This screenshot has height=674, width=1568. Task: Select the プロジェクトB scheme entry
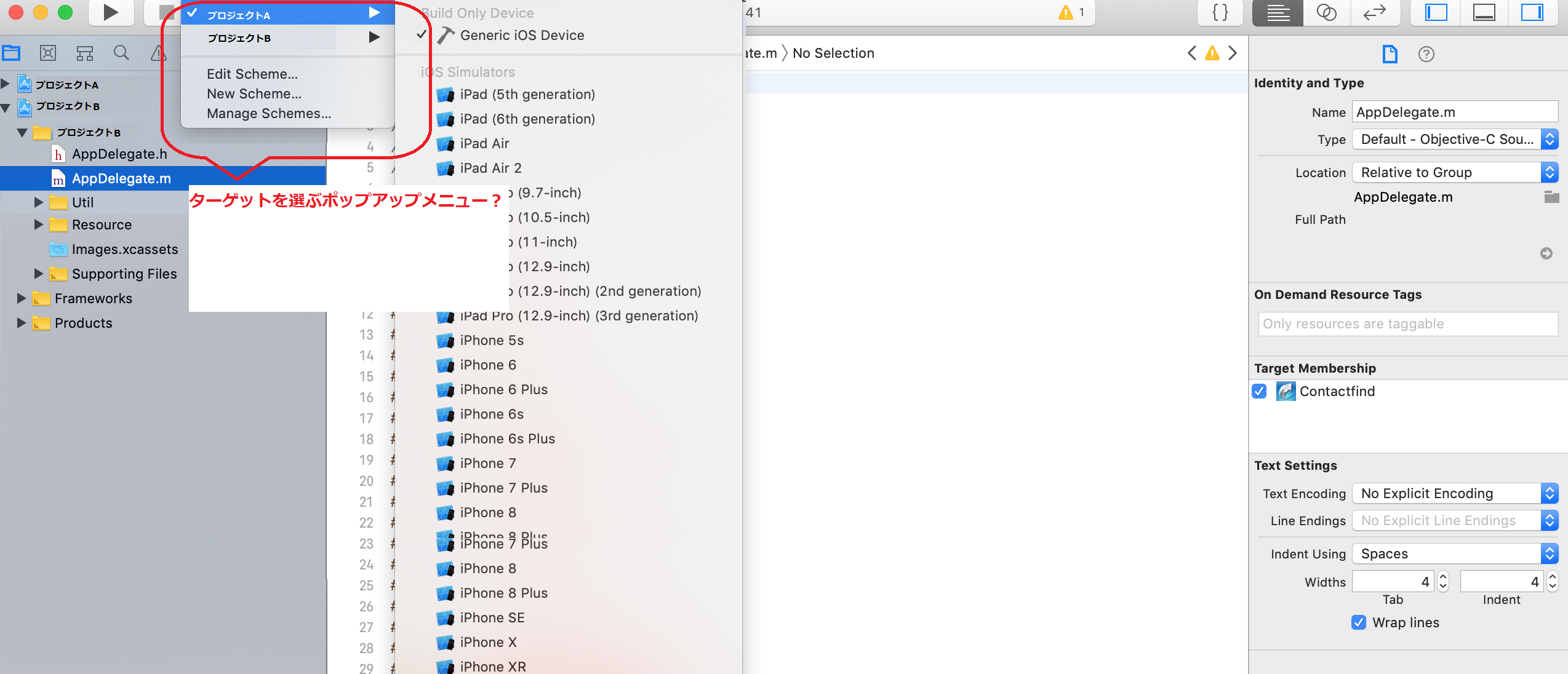pos(287,38)
